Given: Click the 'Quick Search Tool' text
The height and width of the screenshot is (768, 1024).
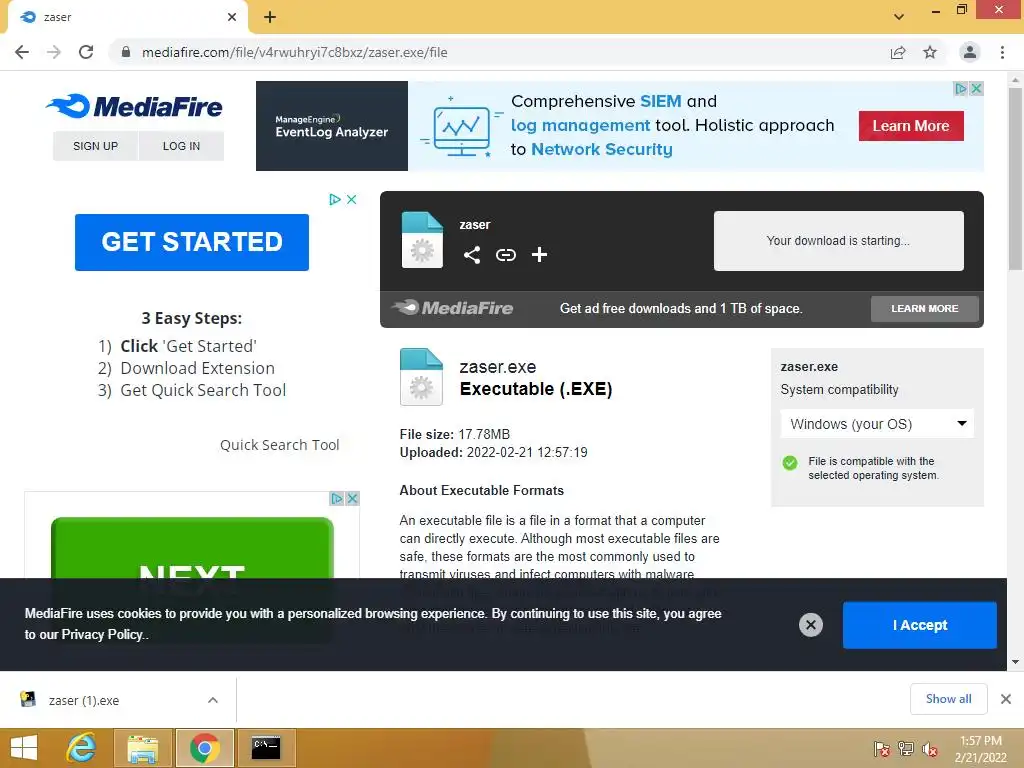Looking at the screenshot, I should 280,445.
